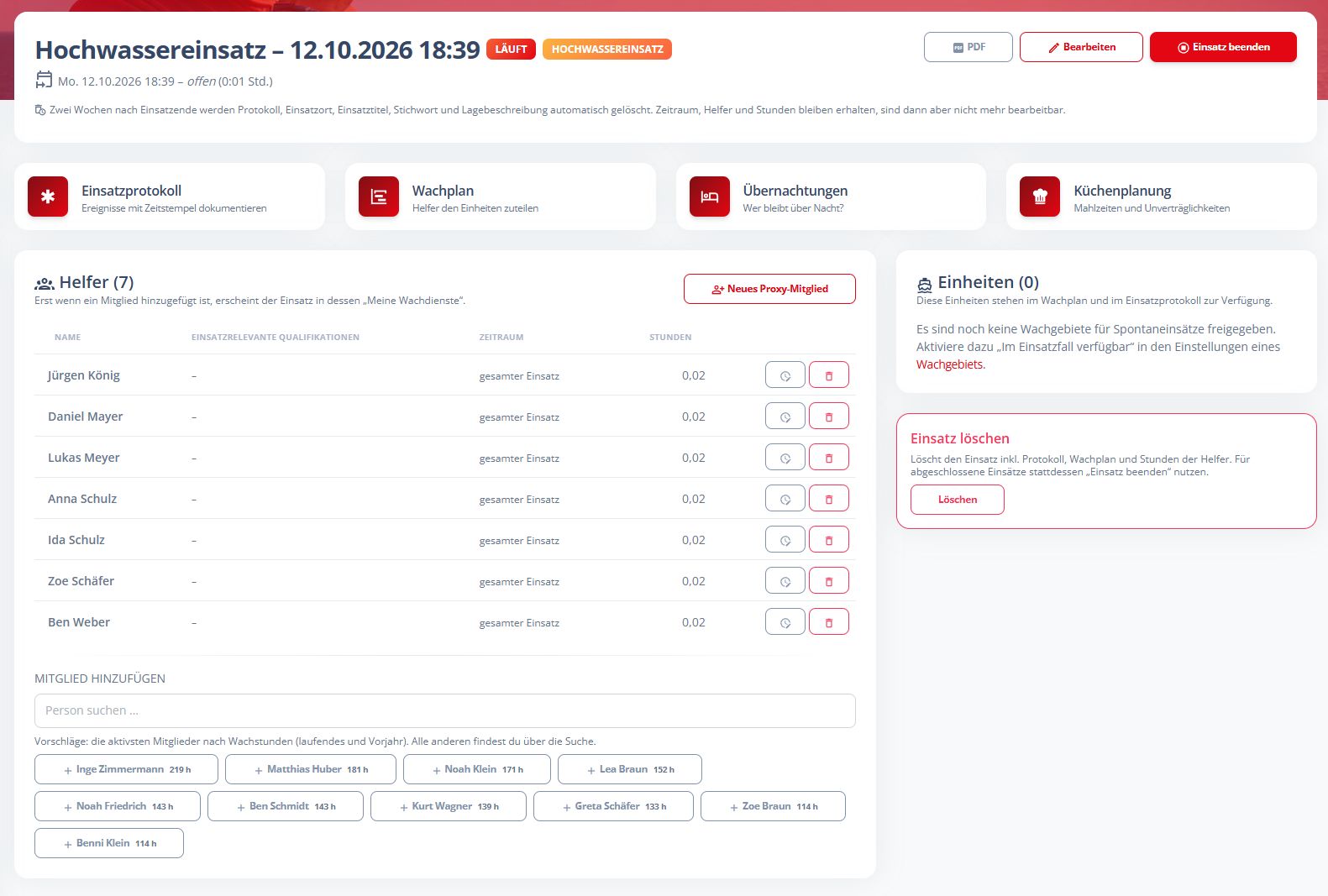Click the clock icon for Jürgen König
The height and width of the screenshot is (896, 1328).
[785, 375]
